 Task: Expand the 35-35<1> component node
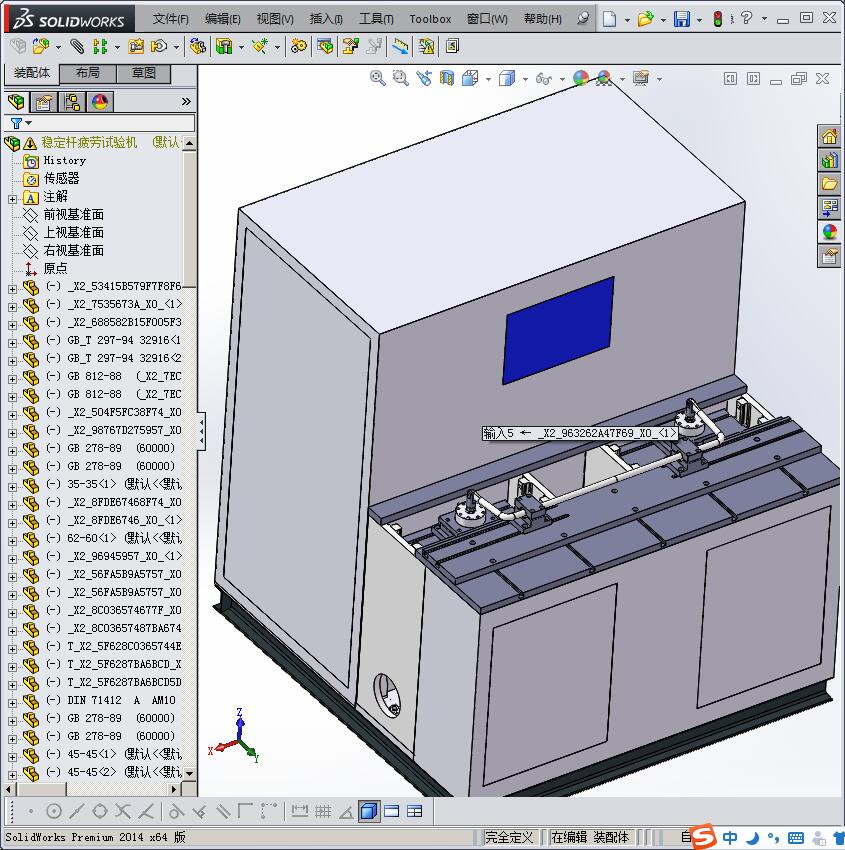pyautogui.click(x=12, y=487)
